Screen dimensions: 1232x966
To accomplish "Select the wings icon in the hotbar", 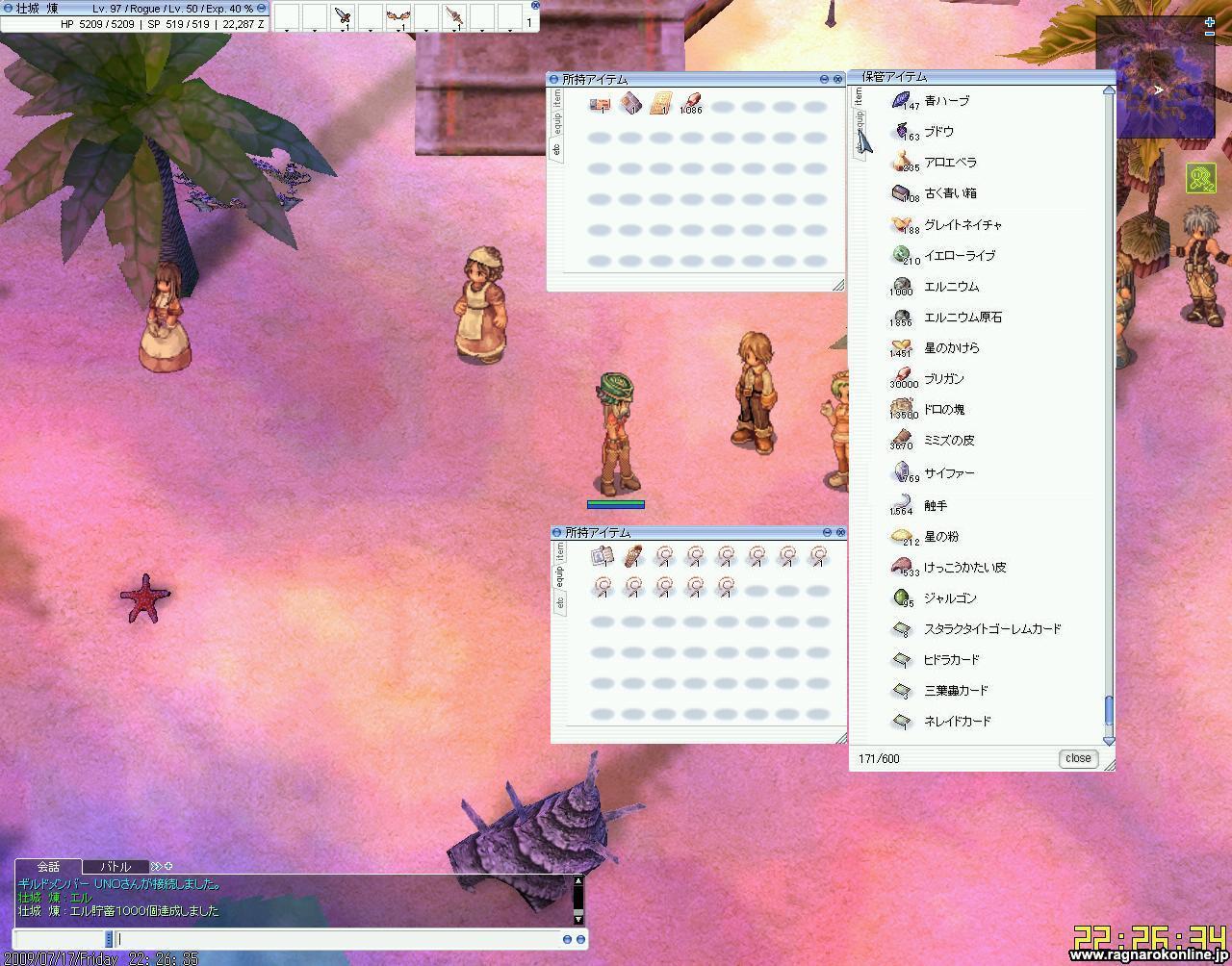I will (398, 16).
